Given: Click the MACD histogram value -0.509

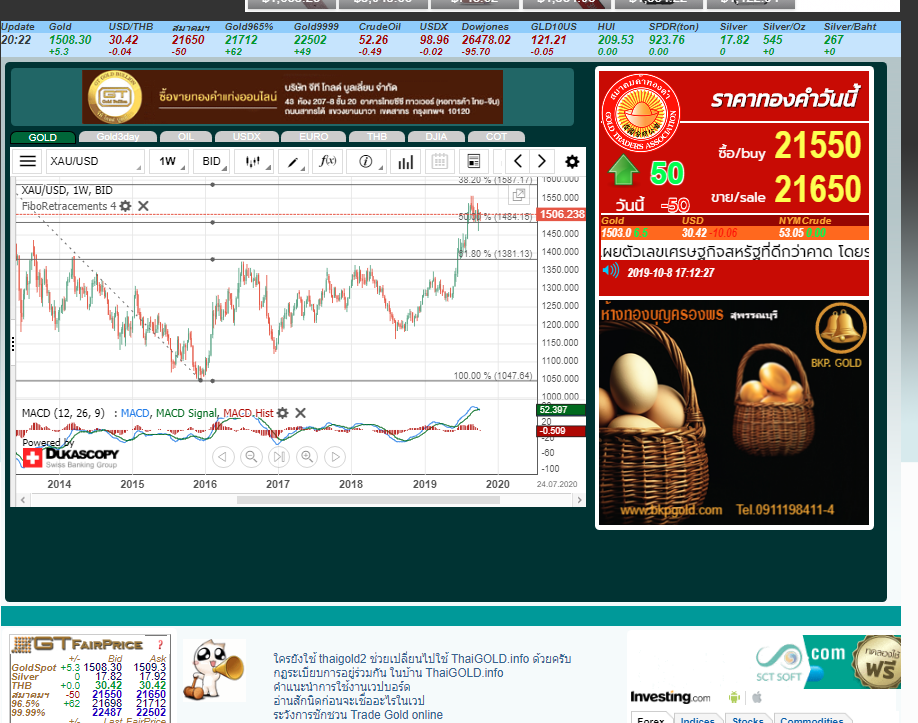Looking at the screenshot, I should tap(561, 431).
